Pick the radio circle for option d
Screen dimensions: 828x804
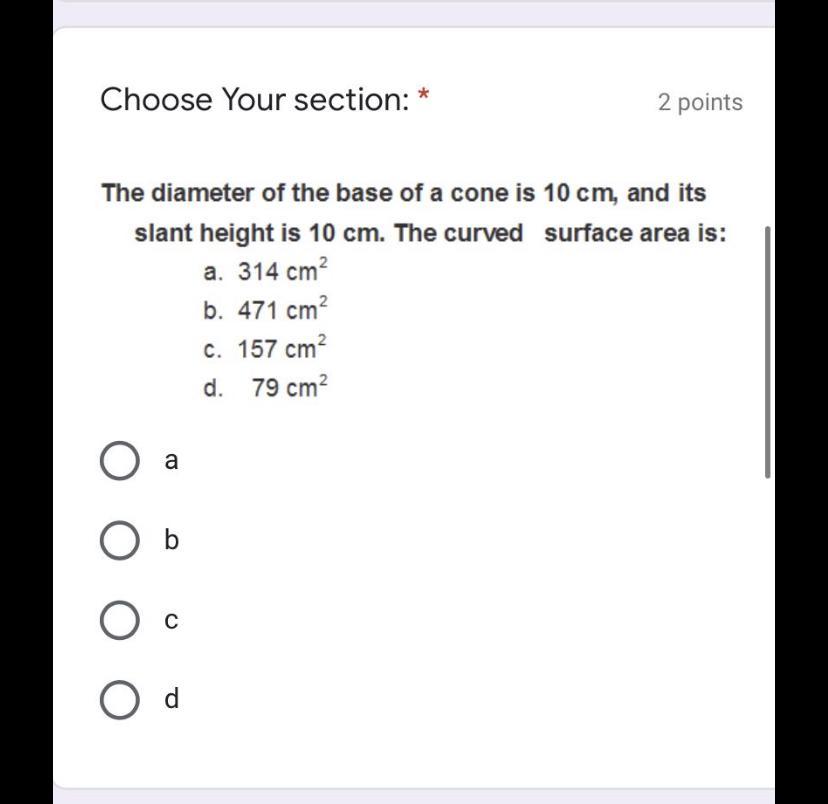(119, 699)
